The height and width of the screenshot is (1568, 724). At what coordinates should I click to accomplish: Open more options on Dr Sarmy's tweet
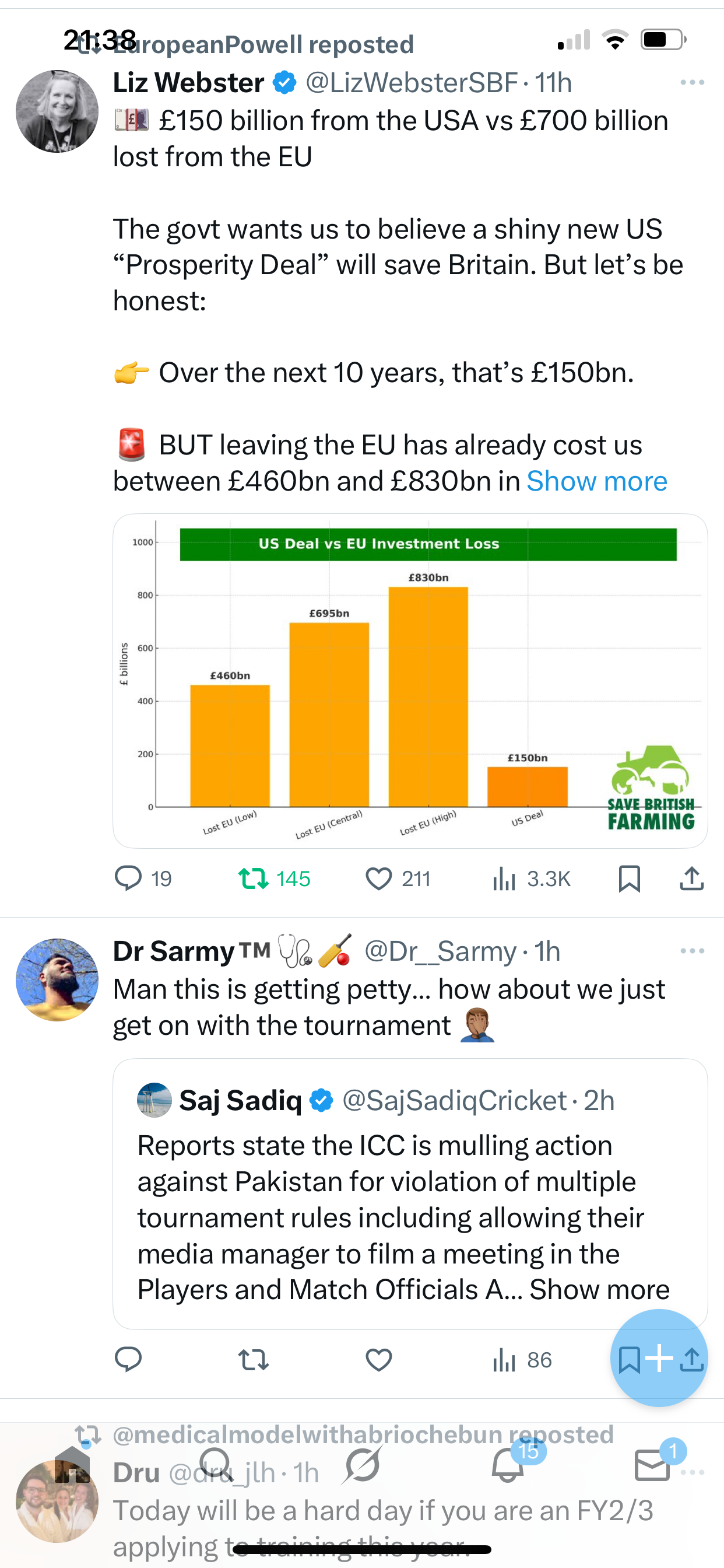pyautogui.click(x=692, y=951)
